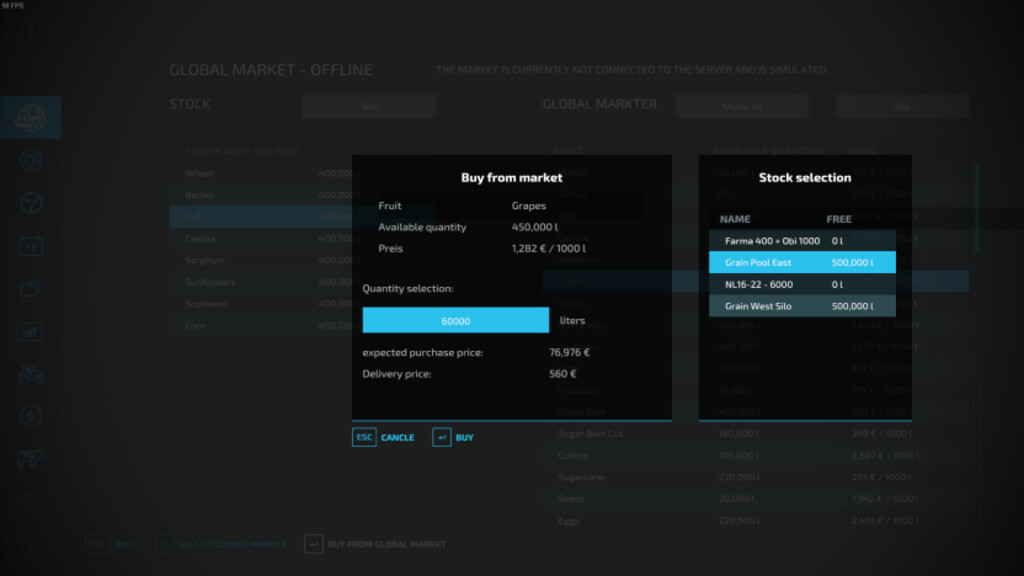
Task: View the statistics chart icon
Action: 30,330
